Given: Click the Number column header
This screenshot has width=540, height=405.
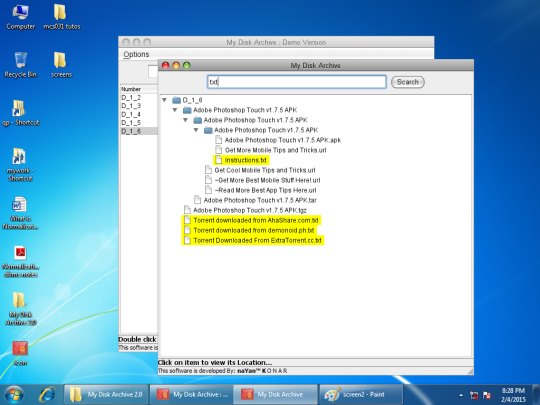Looking at the screenshot, I should tap(139, 89).
